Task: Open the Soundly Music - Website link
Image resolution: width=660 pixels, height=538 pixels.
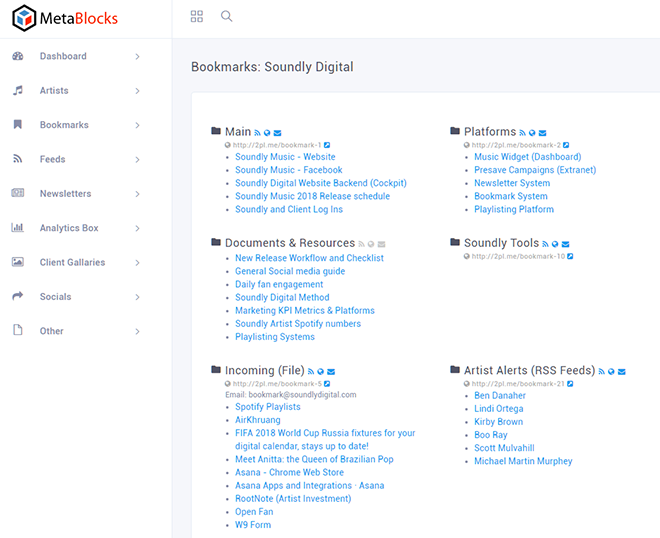Action: coord(285,157)
